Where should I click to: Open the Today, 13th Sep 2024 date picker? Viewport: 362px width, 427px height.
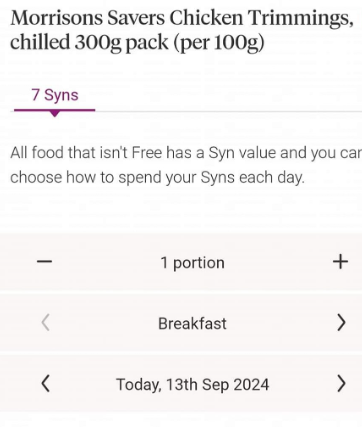point(192,384)
